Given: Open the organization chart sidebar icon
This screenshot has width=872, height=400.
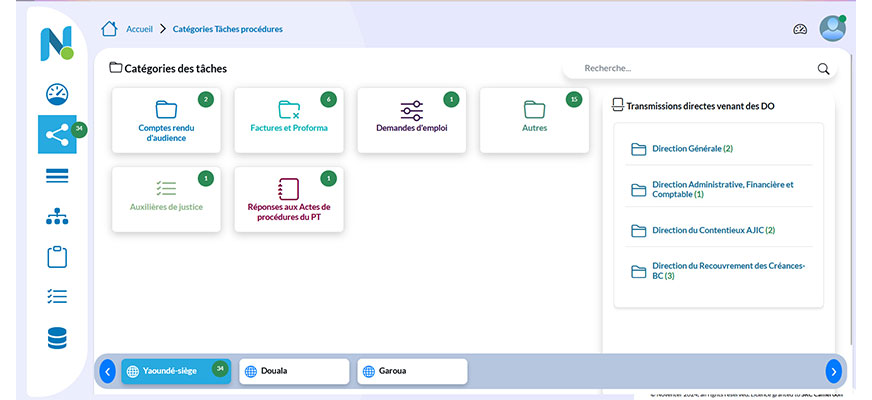Looking at the screenshot, I should [x=57, y=216].
